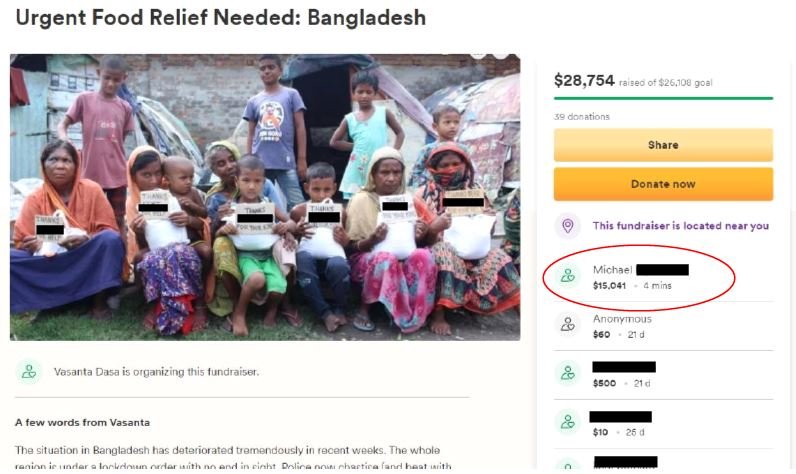This screenshot has height=474, width=796.
Task: Click the avatar icon beside the $10 donation
Action: [x=568, y=422]
